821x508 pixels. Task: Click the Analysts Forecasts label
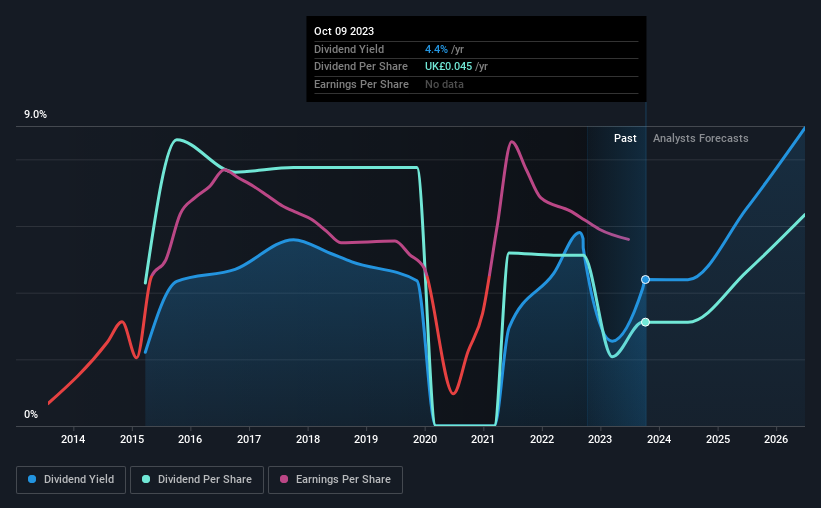point(701,138)
